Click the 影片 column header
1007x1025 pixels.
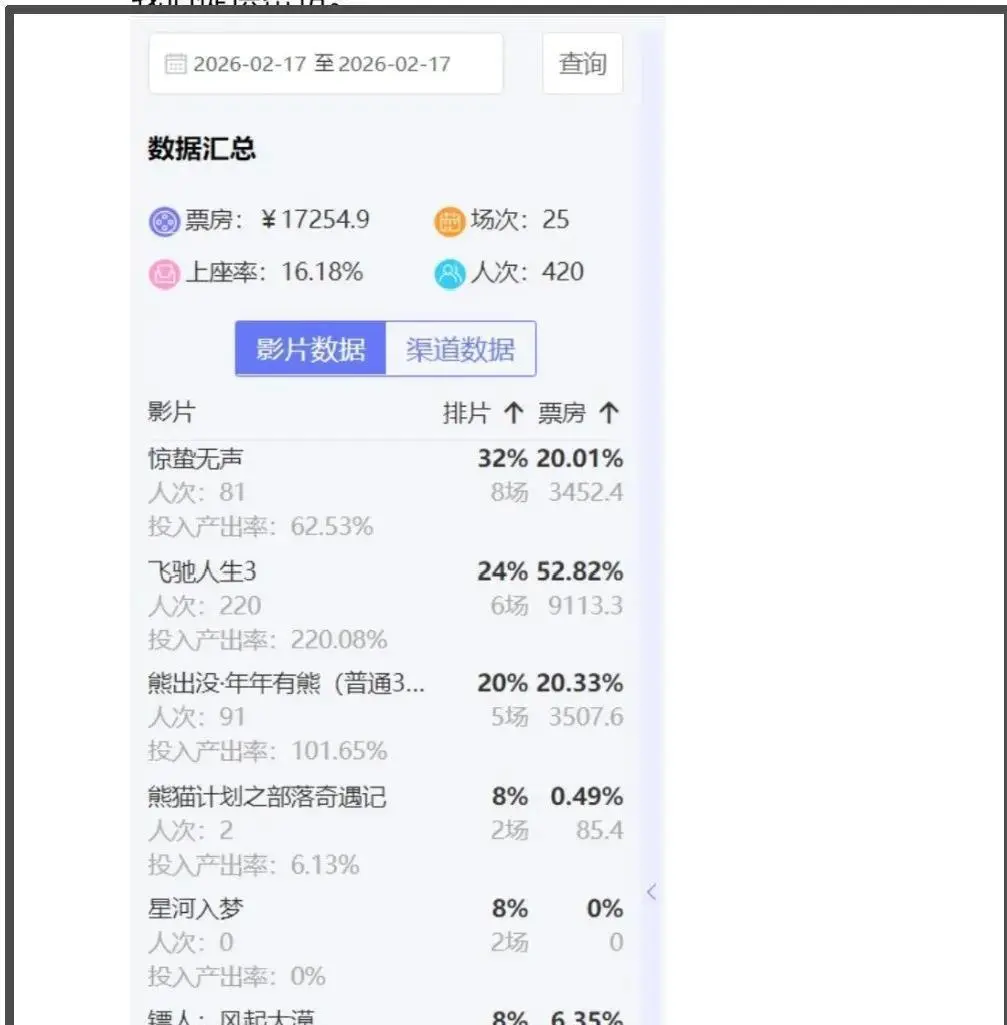[x=172, y=413]
